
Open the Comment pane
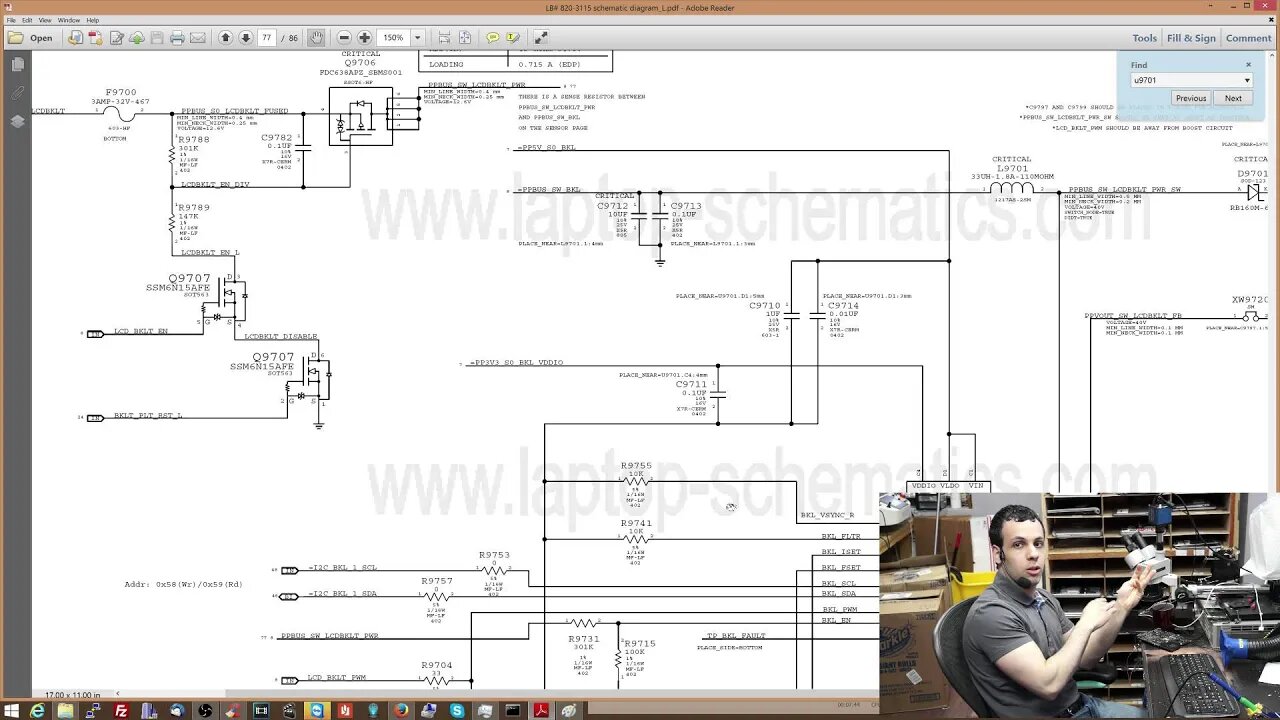click(x=1249, y=38)
